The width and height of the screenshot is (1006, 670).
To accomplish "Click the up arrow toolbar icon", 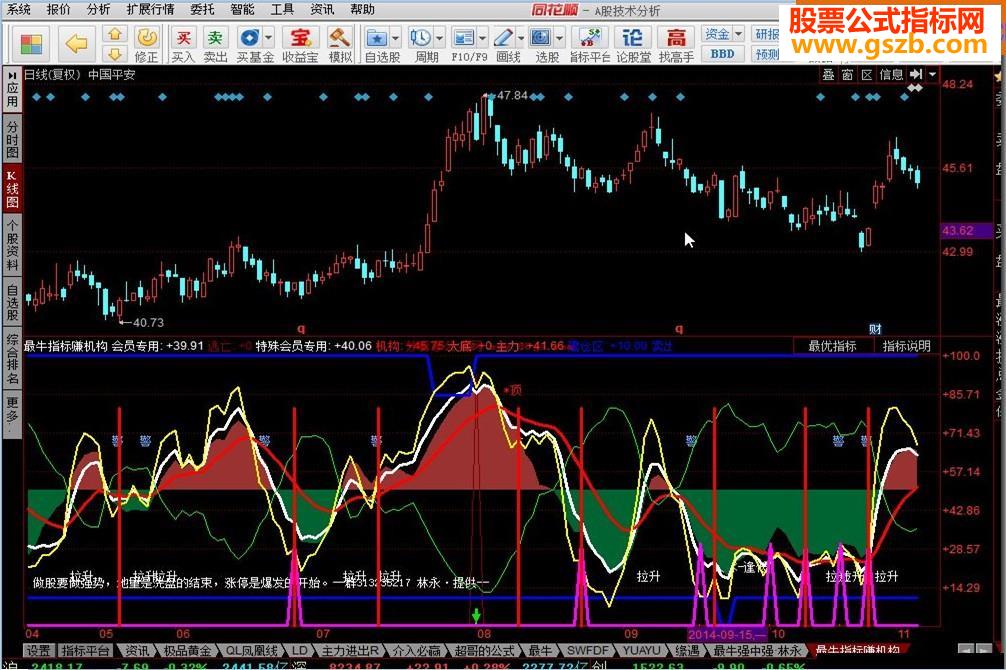I will click(x=115, y=34).
